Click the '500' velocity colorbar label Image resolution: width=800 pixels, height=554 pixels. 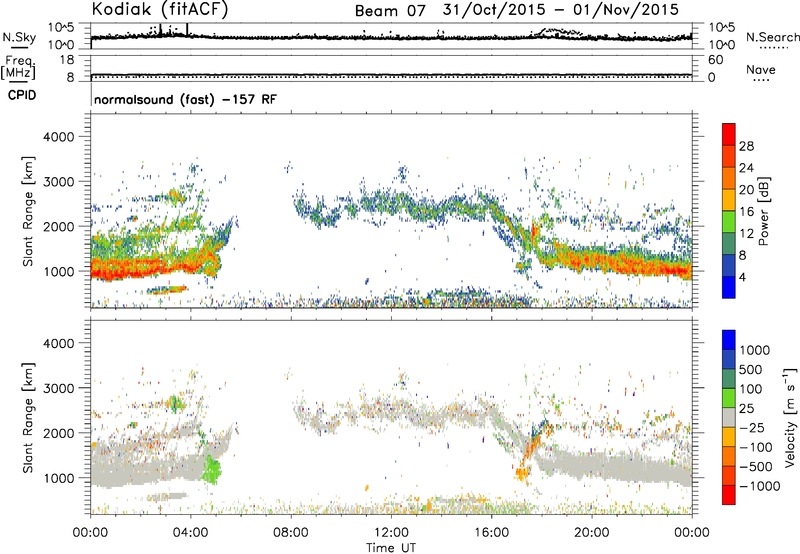tap(753, 370)
